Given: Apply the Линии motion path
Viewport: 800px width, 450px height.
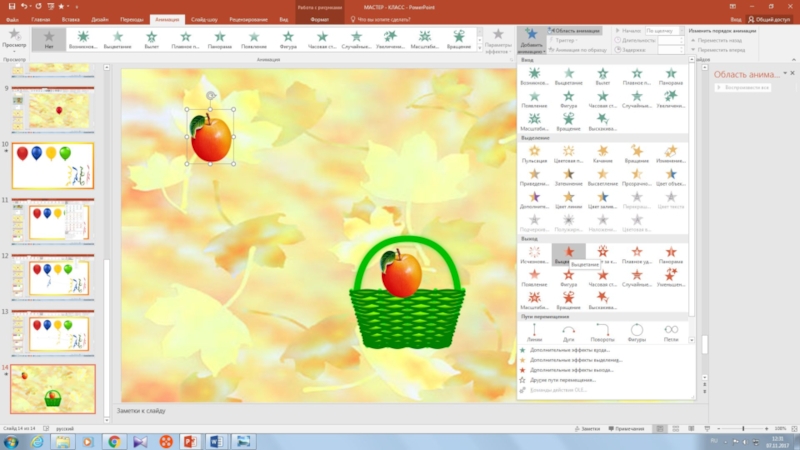Looking at the screenshot, I should click(533, 332).
